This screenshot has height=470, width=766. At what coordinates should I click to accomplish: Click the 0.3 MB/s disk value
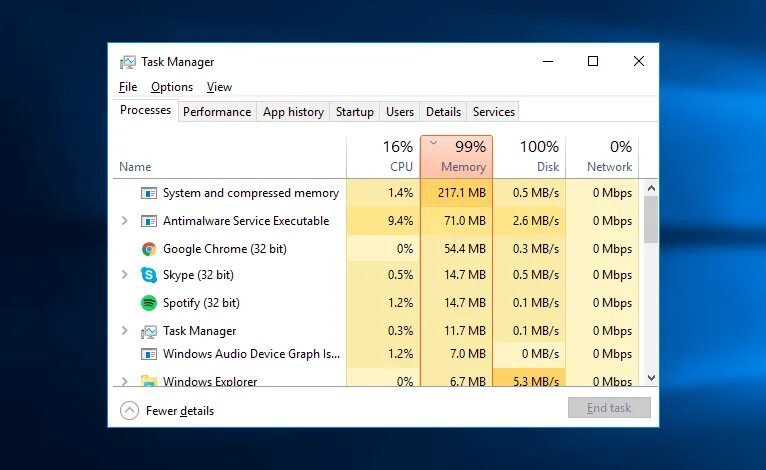pyautogui.click(x=535, y=249)
